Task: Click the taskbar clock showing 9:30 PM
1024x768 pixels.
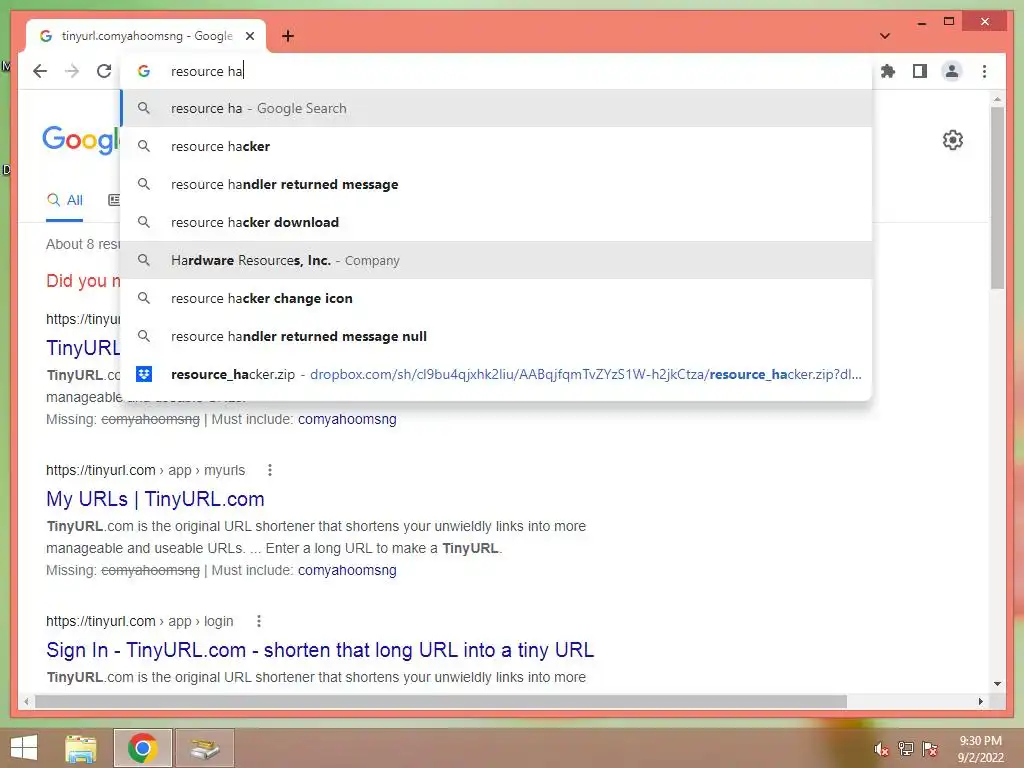Action: 980,749
